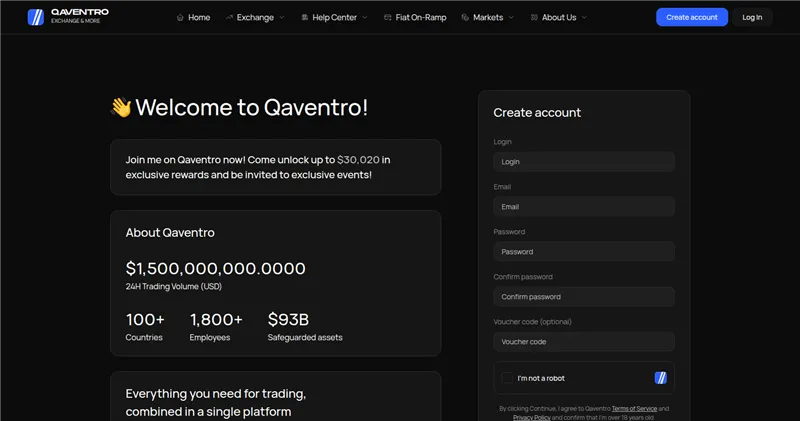This screenshot has width=800, height=421.
Task: Focus the Login input field
Action: click(x=584, y=162)
